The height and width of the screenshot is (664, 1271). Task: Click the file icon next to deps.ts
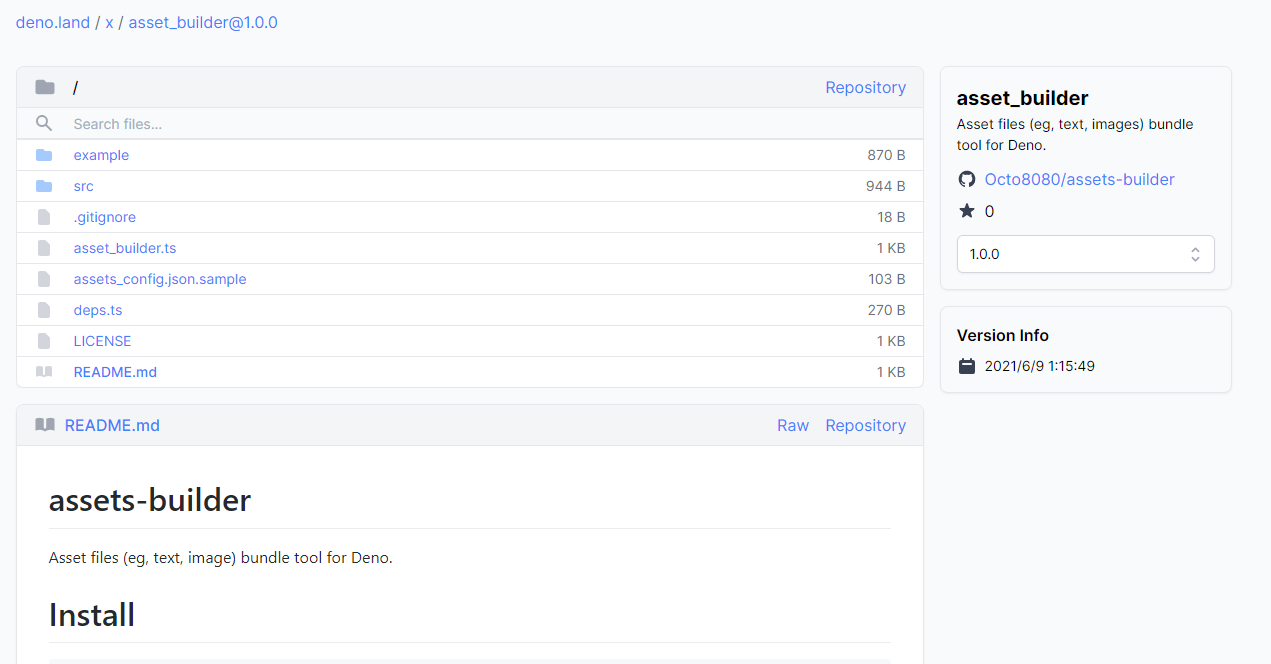[44, 310]
